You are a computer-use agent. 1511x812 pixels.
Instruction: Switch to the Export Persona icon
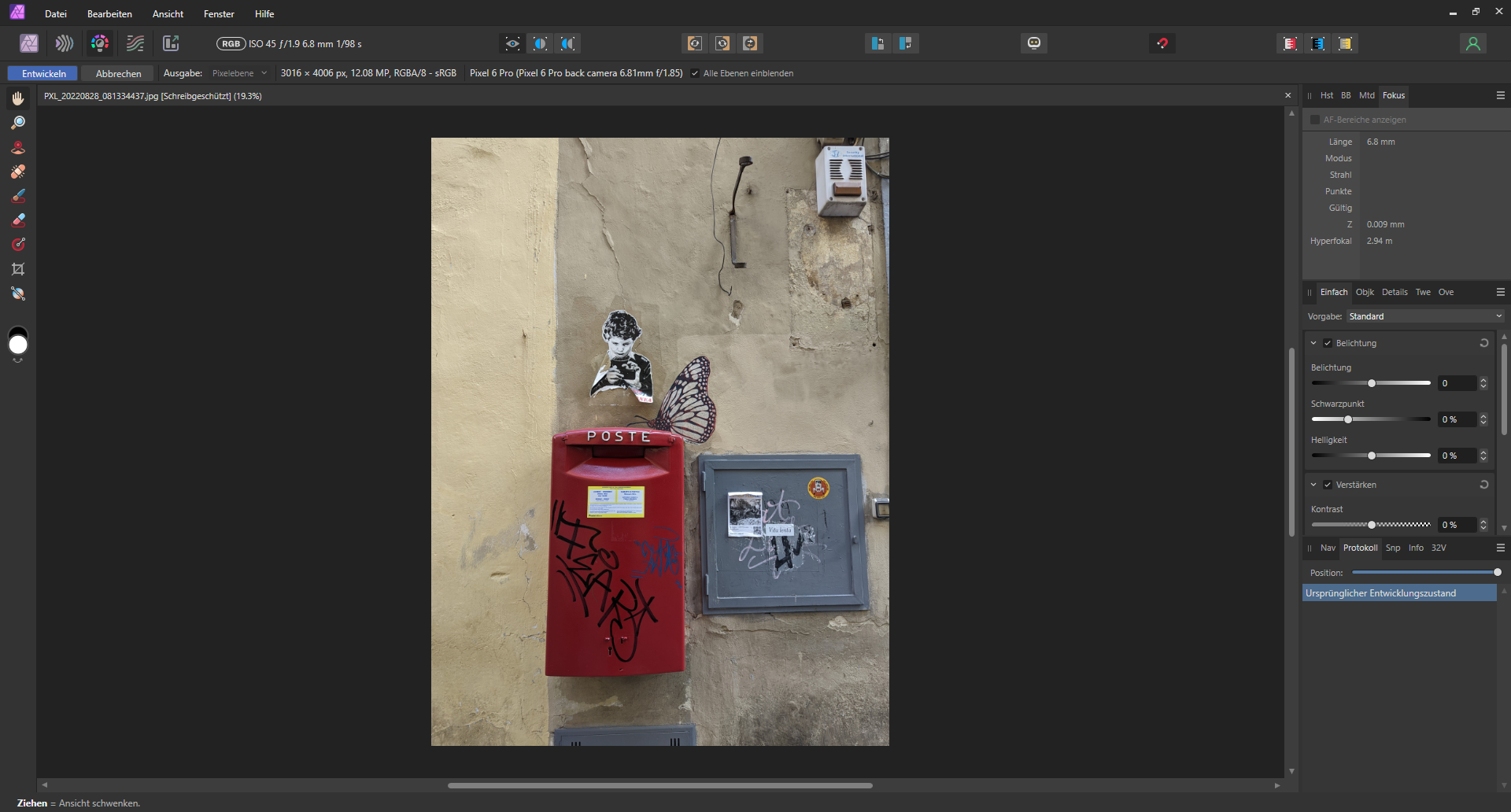coord(171,43)
